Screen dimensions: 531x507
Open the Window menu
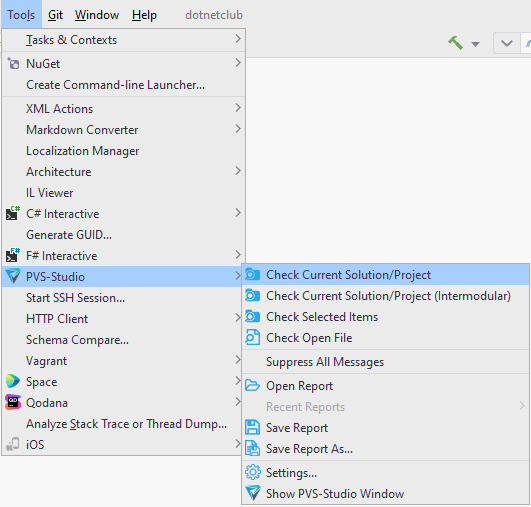[x=97, y=15]
